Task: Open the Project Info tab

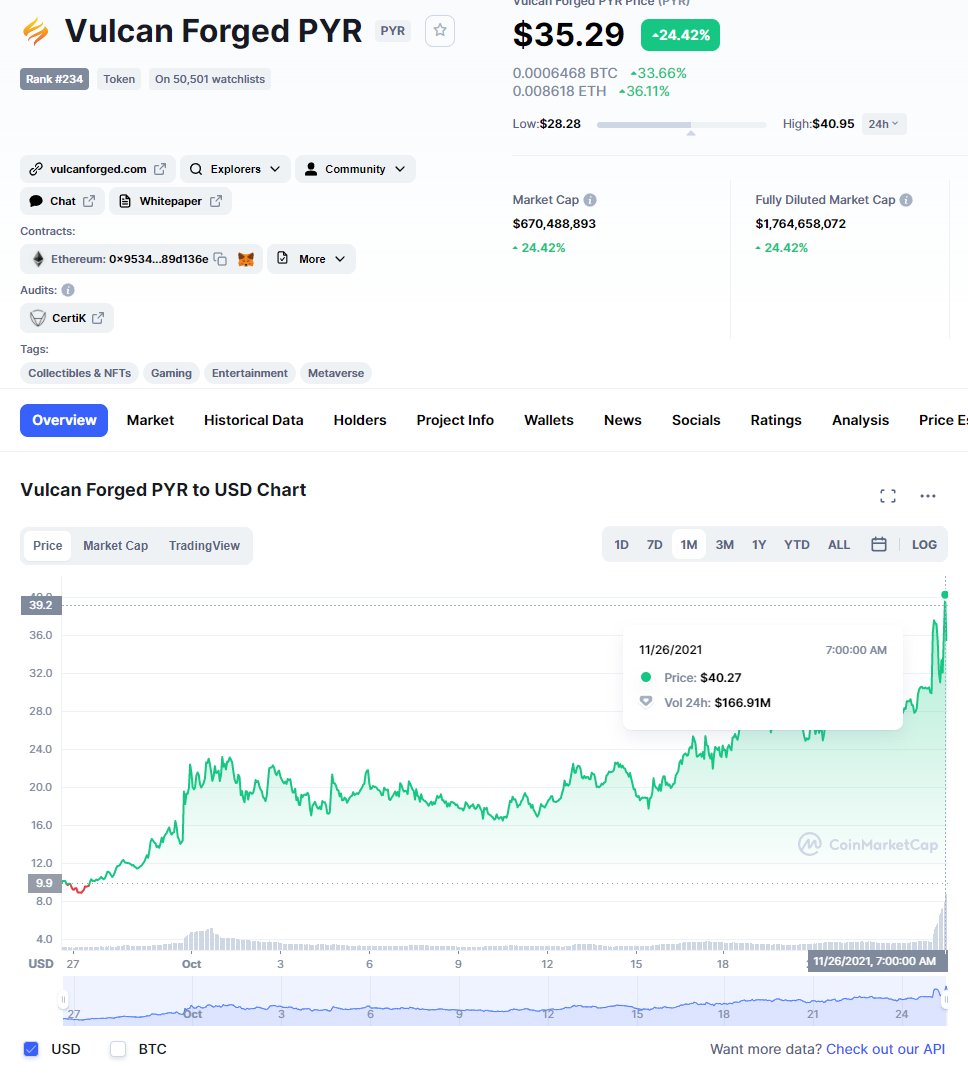Action: point(455,420)
